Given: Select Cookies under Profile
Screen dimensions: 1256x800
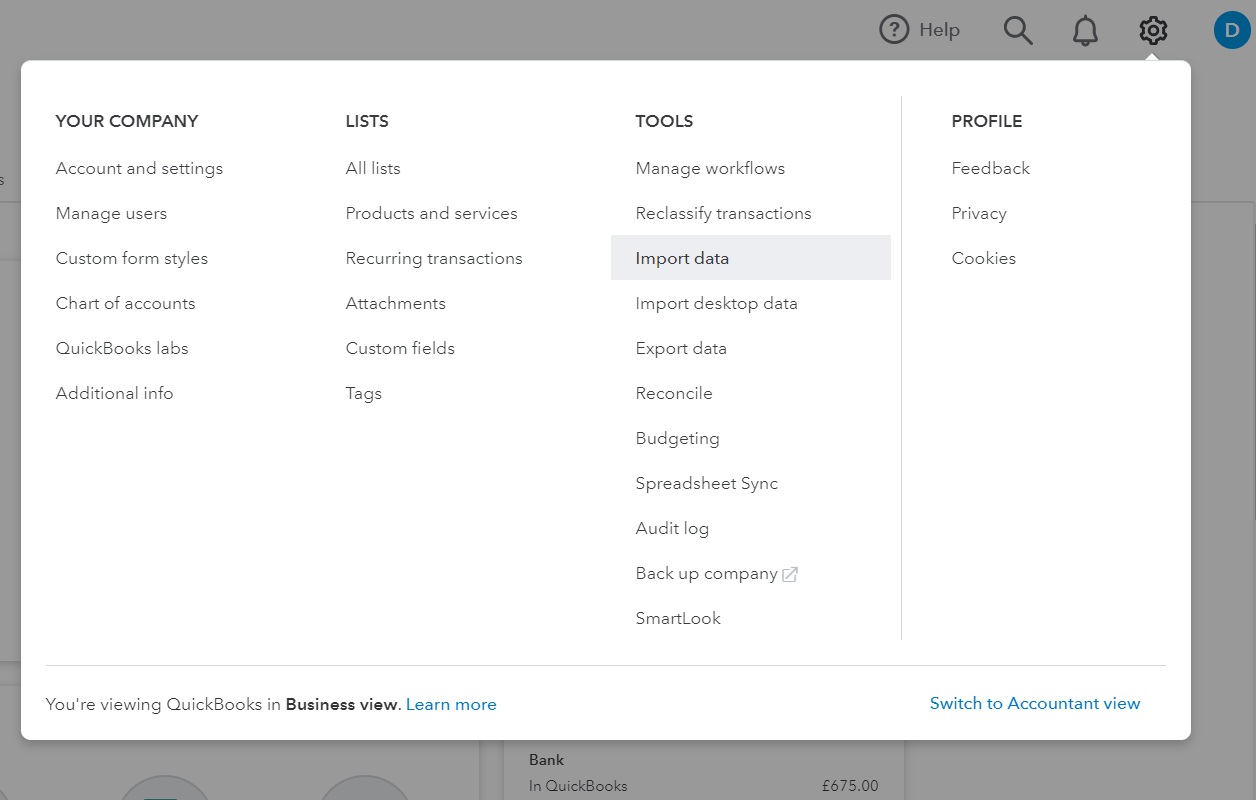Looking at the screenshot, I should (x=983, y=258).
